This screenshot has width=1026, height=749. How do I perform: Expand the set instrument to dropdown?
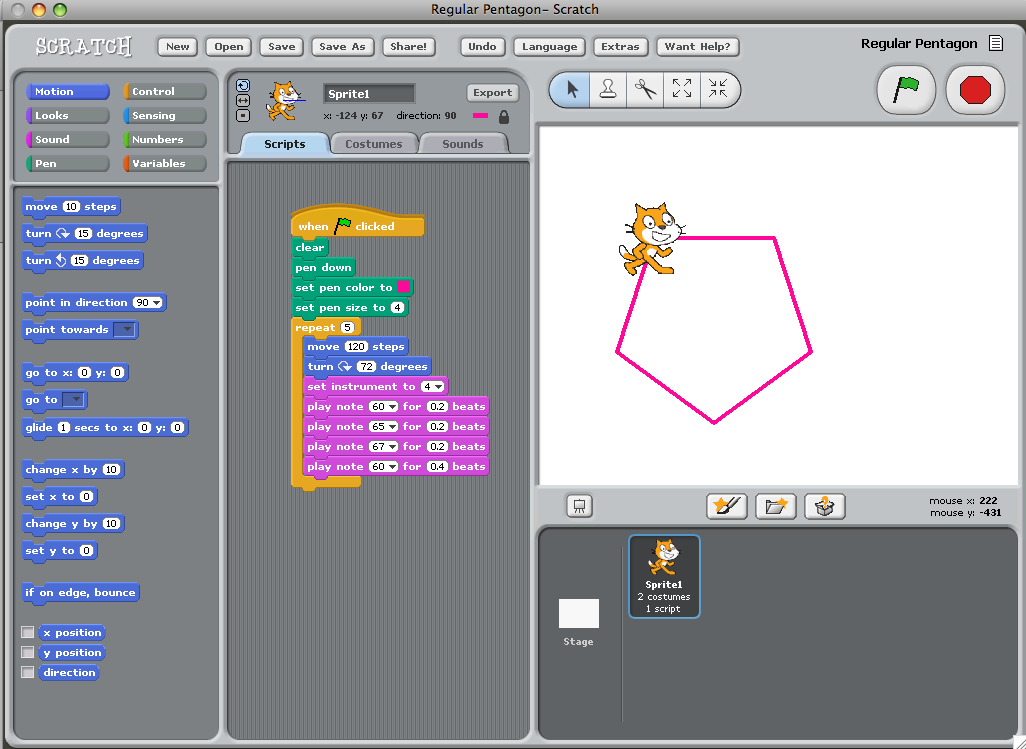coord(441,387)
